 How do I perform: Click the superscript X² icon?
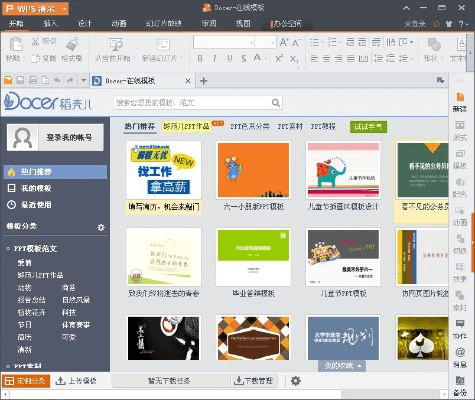tap(279, 58)
